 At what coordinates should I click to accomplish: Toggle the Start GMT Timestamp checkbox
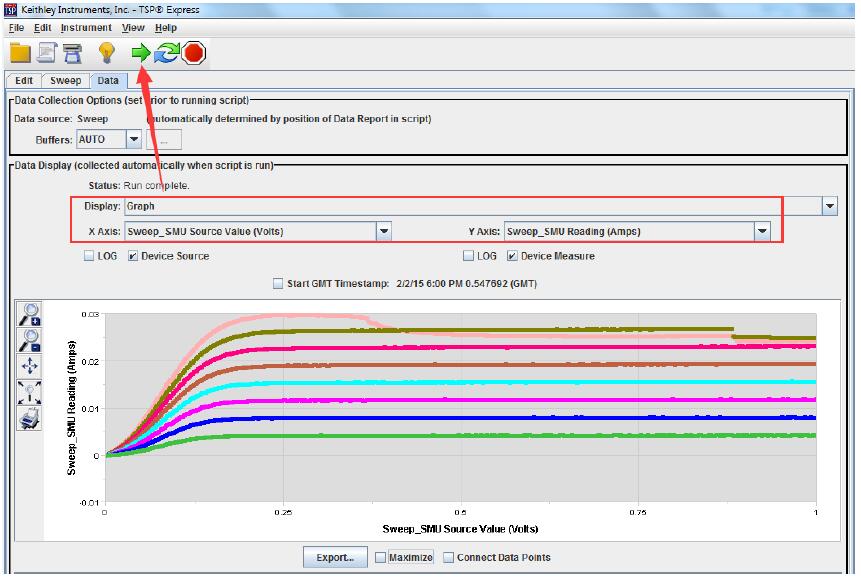(x=279, y=284)
